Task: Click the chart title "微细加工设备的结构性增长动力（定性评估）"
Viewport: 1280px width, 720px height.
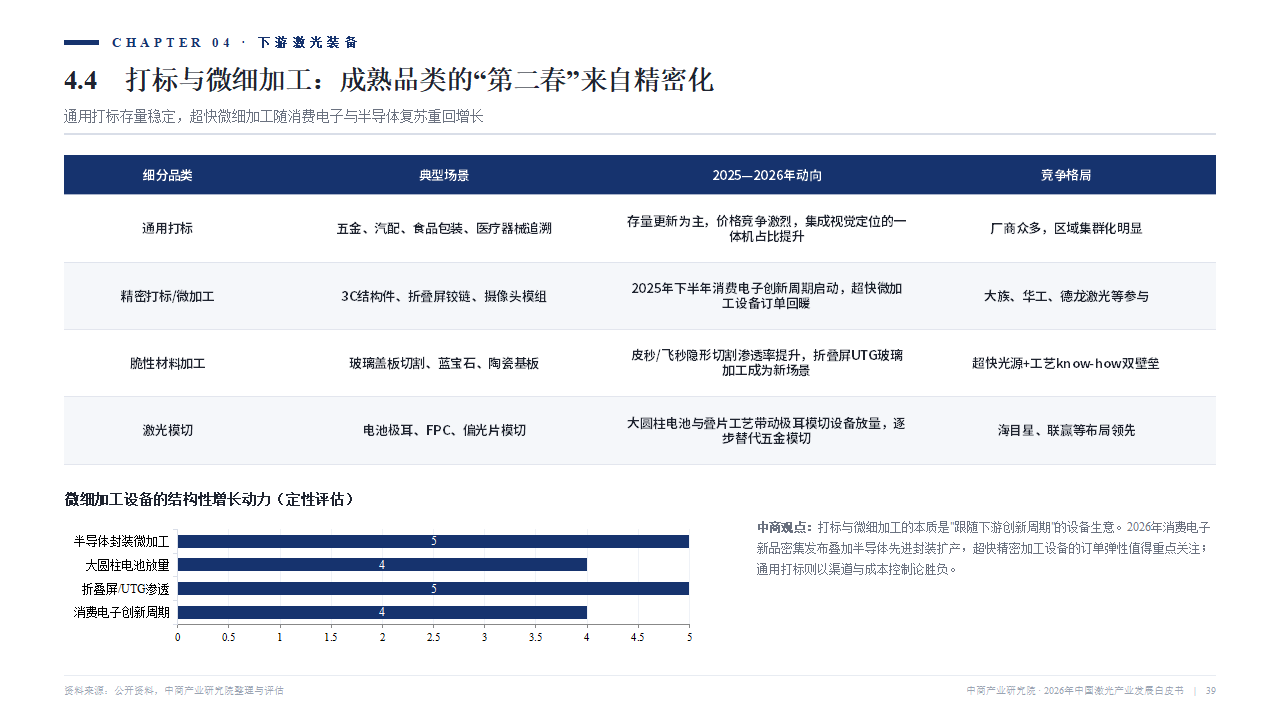Action: pos(209,499)
